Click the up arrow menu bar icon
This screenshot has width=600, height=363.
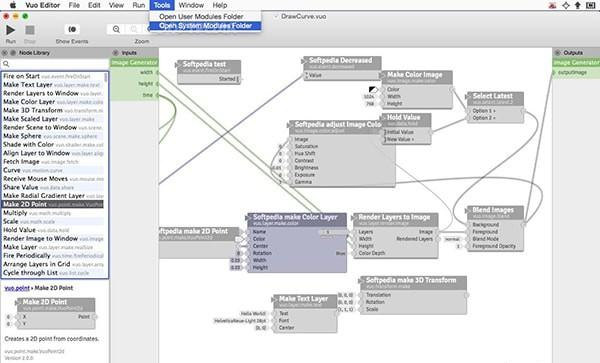[x=578, y=5]
